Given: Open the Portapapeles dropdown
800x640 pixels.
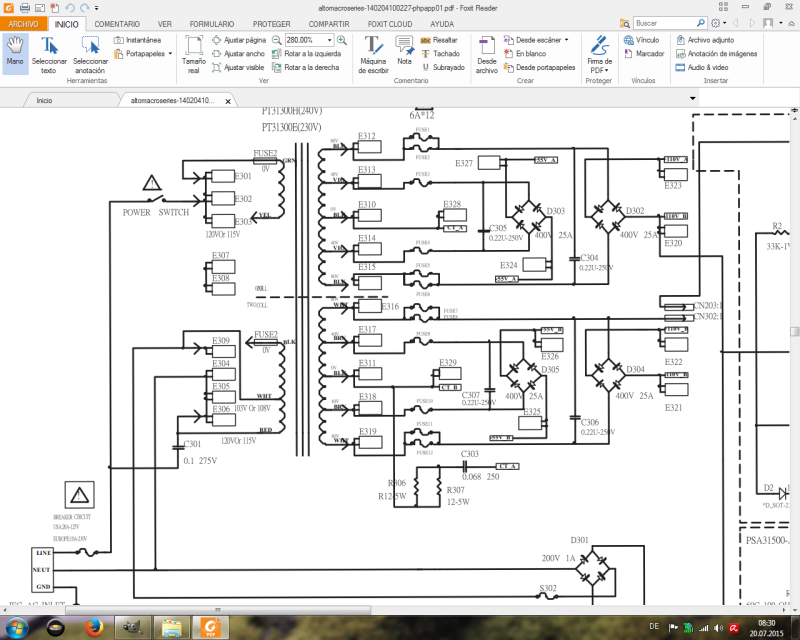Looking at the screenshot, I should click(143, 54).
